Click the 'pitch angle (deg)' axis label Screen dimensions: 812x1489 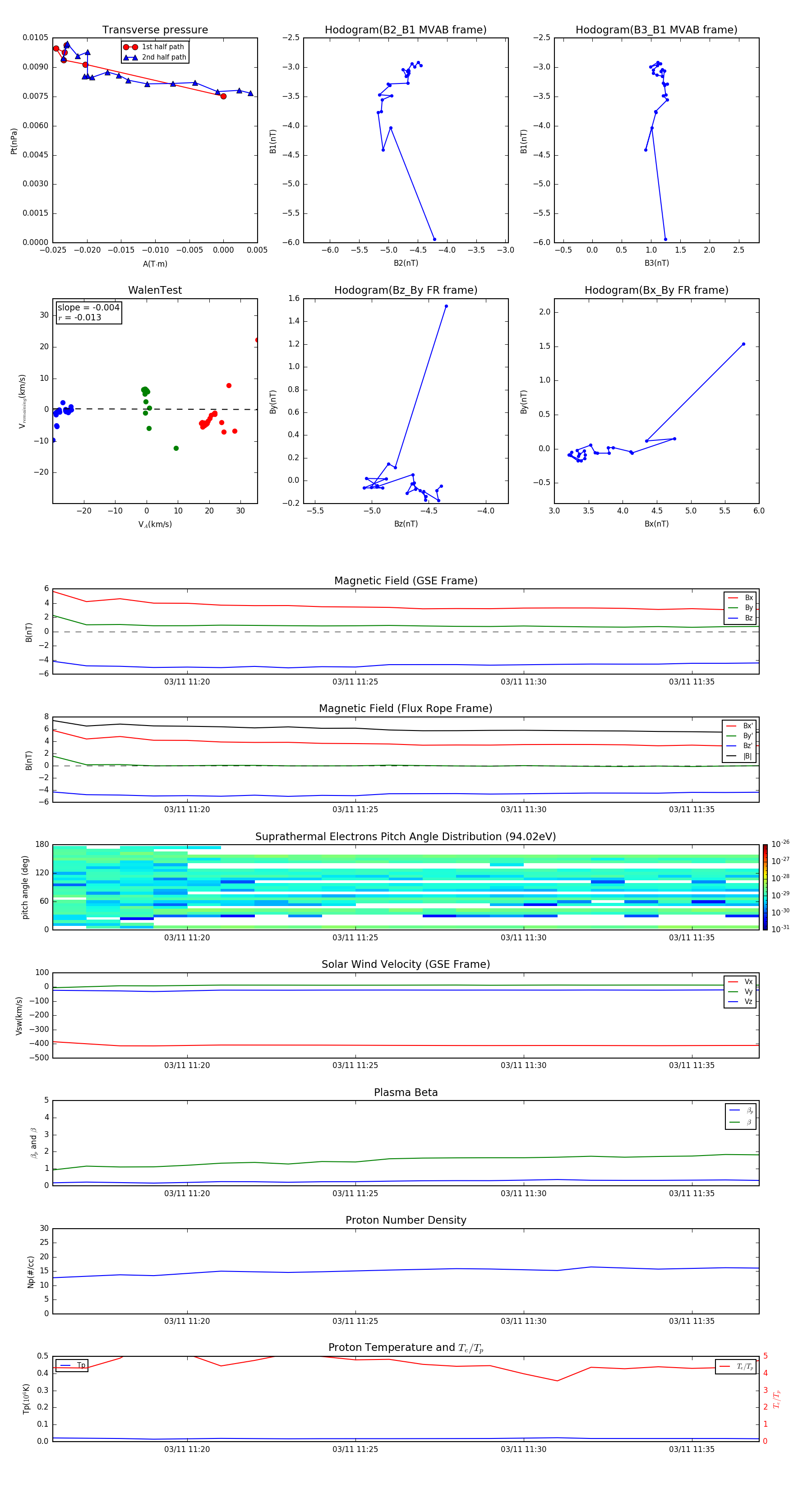pos(25,887)
